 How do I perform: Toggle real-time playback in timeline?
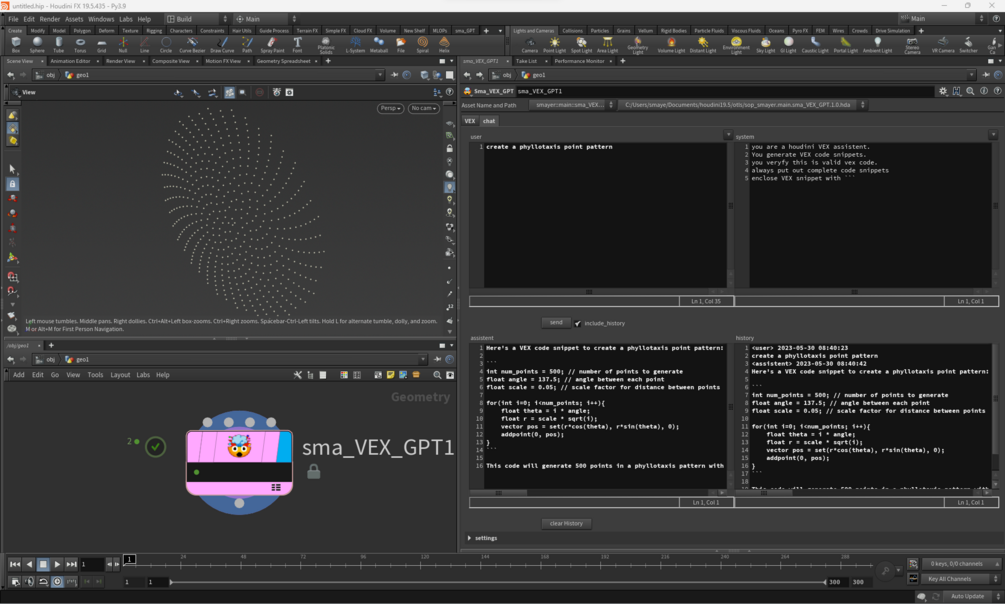tap(57, 582)
